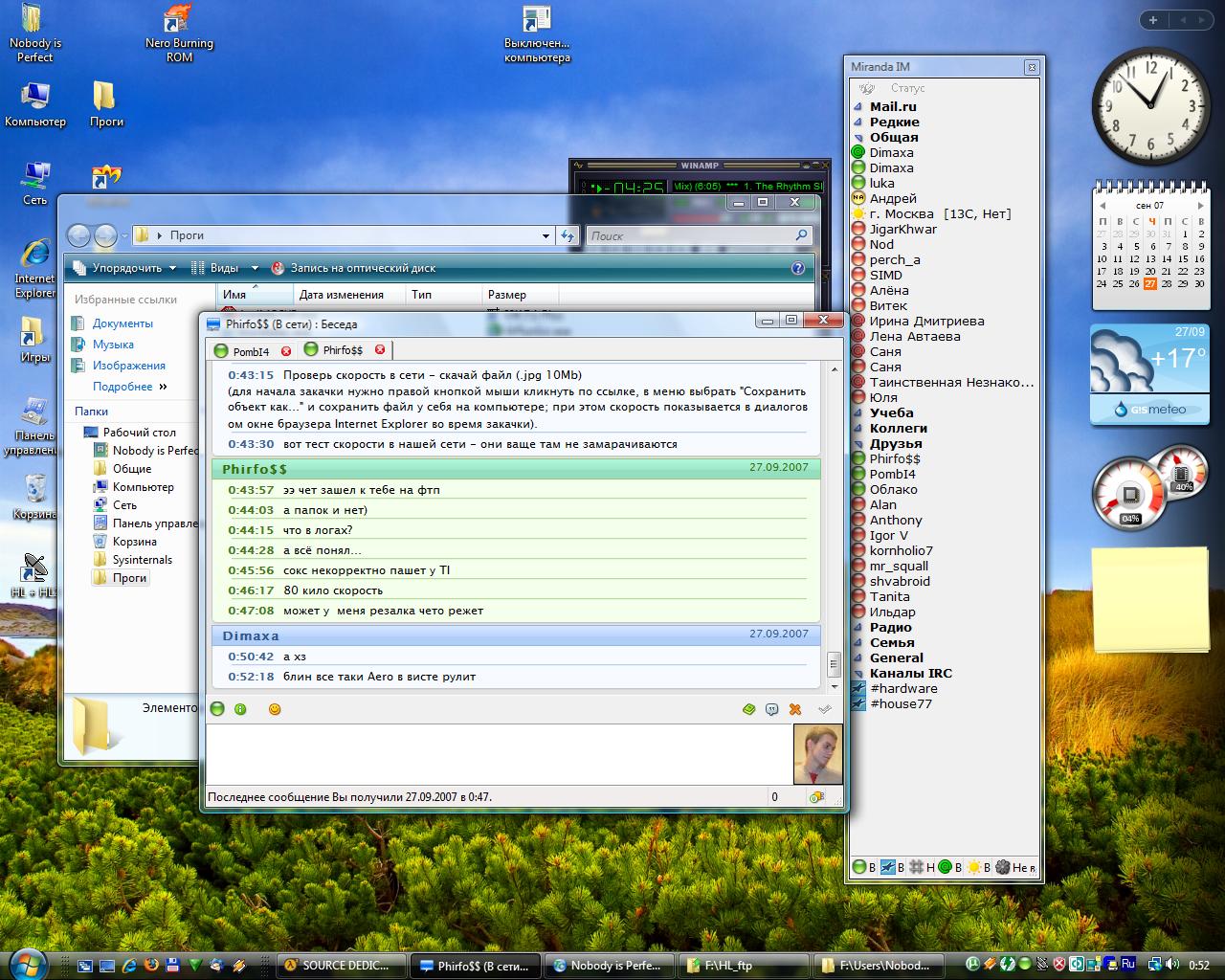Select the #hardware IRC channel
Image resolution: width=1225 pixels, height=980 pixels.
click(902, 689)
